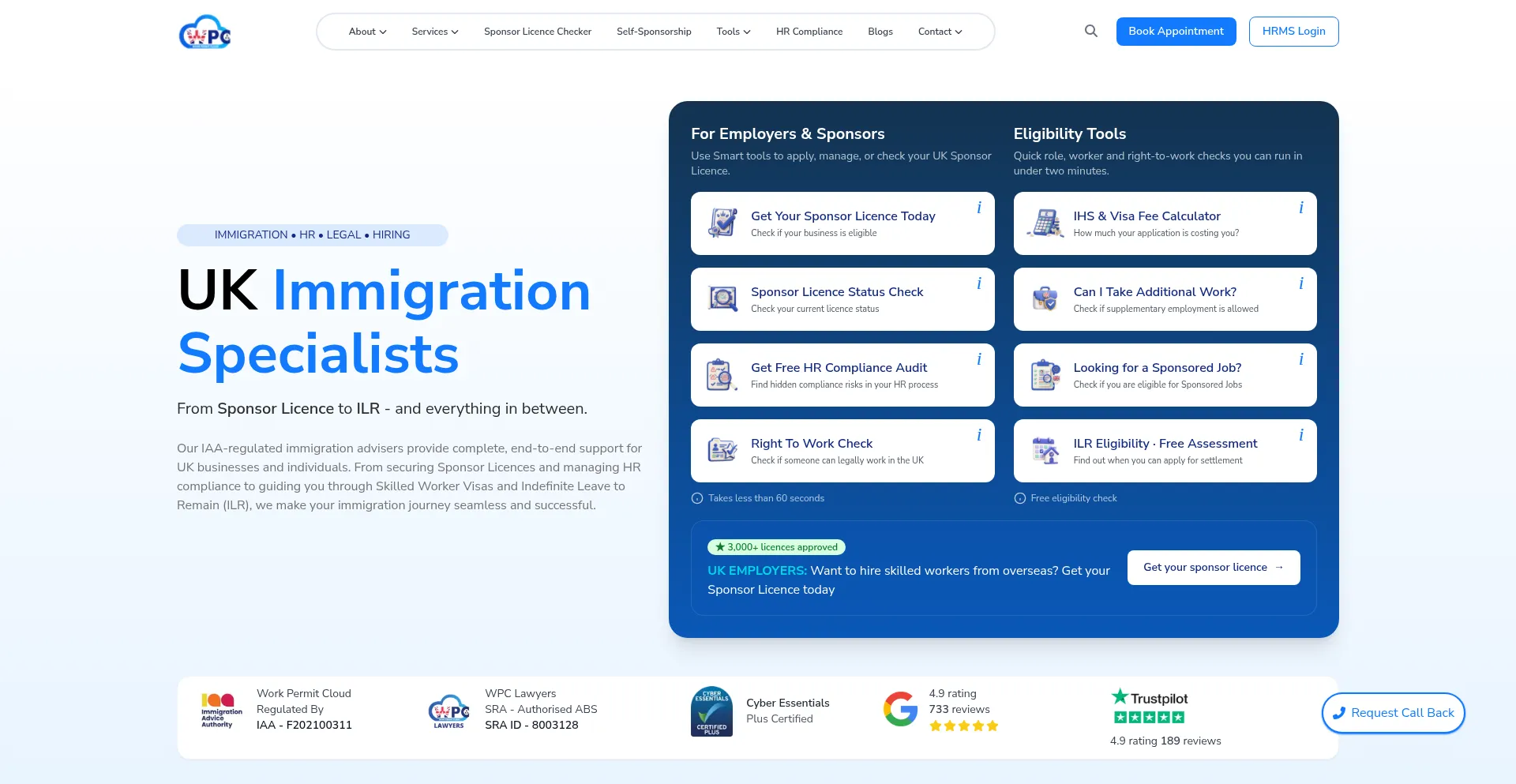
Task: Click info icon on Get Free HR Compliance Audit
Action: point(979,359)
